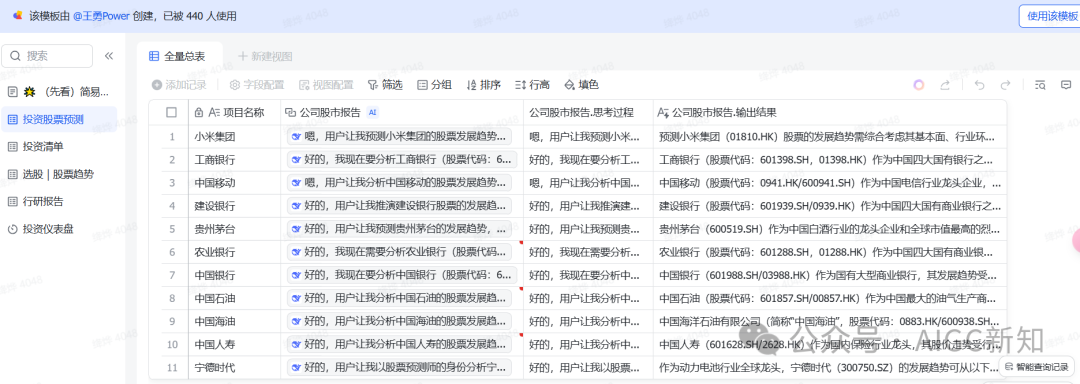Click output cell starting 预测小米集团（01810.HK）
Viewport: 1080px width, 384px height.
click(x=829, y=136)
